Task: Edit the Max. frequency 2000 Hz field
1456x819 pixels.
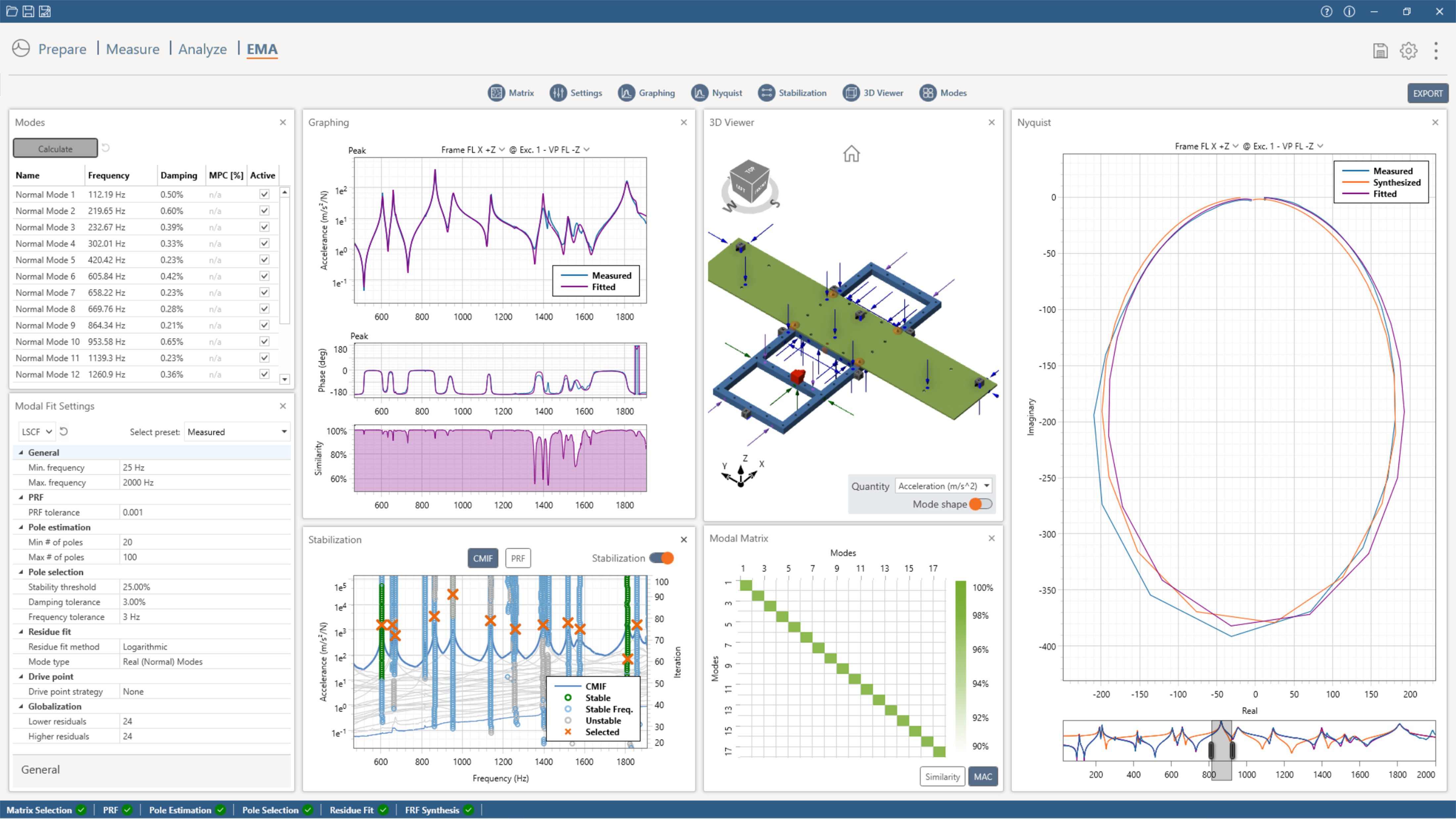Action: pos(205,483)
